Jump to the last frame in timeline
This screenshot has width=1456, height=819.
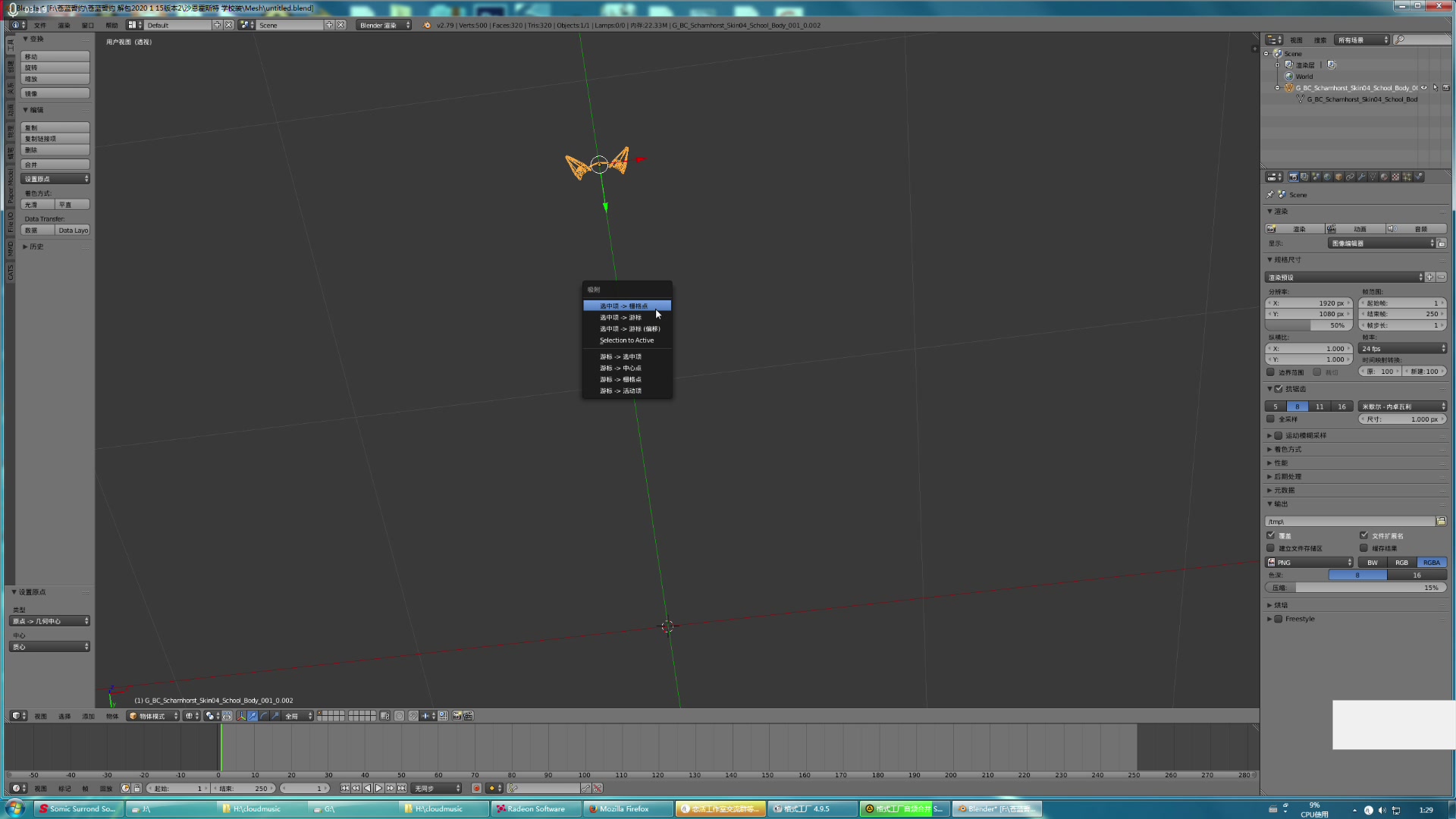(x=402, y=788)
